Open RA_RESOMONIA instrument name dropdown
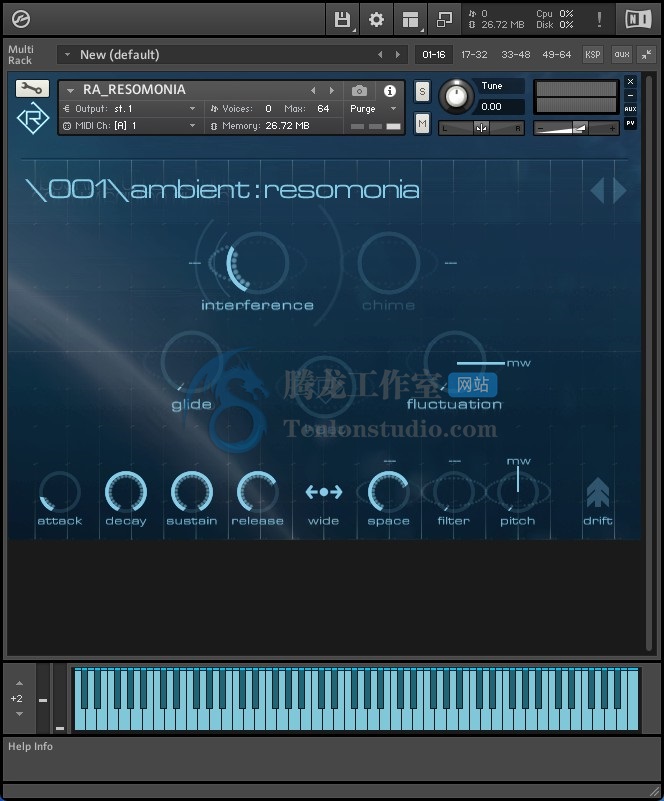The height and width of the screenshot is (801, 664). coord(70,90)
